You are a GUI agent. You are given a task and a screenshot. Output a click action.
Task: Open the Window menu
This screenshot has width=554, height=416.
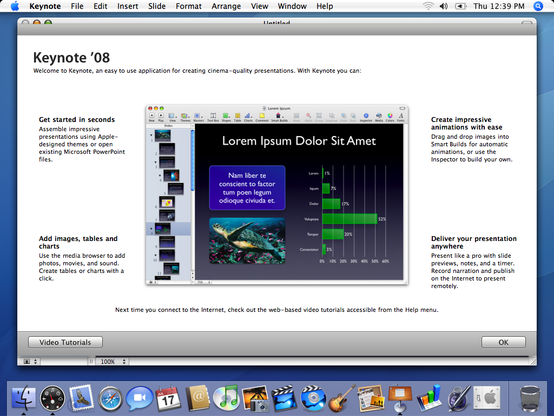click(292, 6)
